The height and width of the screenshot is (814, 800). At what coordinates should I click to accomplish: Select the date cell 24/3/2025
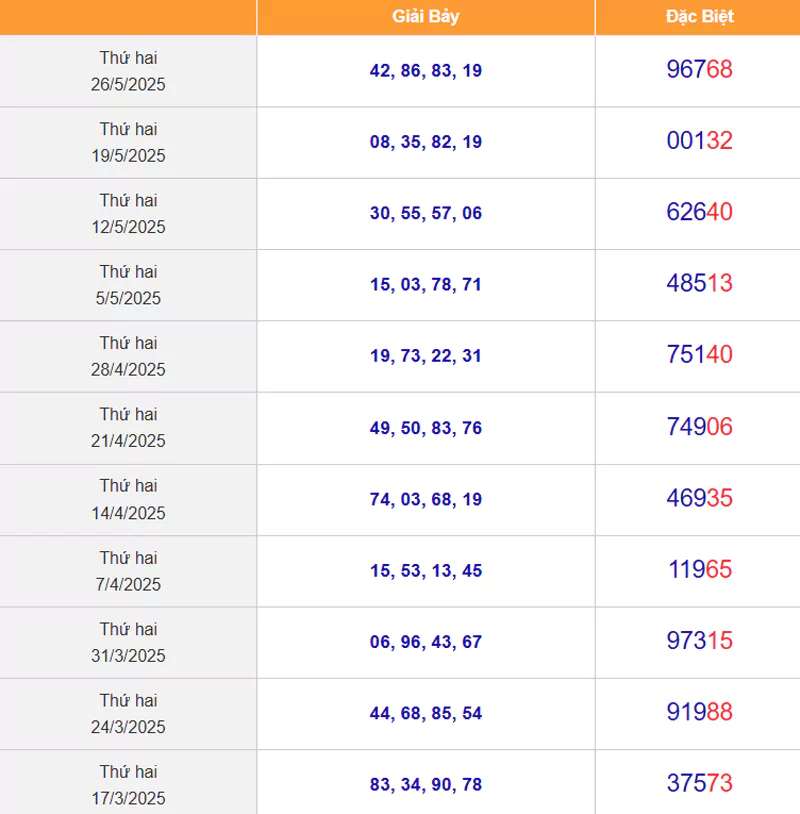click(128, 713)
